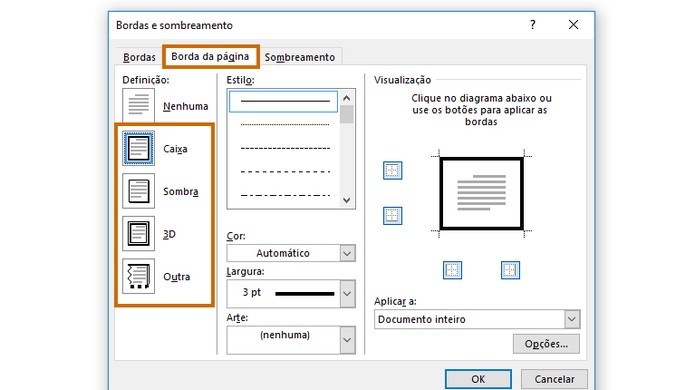
Task: Close the Bordas e sombreamento dialog
Action: 573,25
